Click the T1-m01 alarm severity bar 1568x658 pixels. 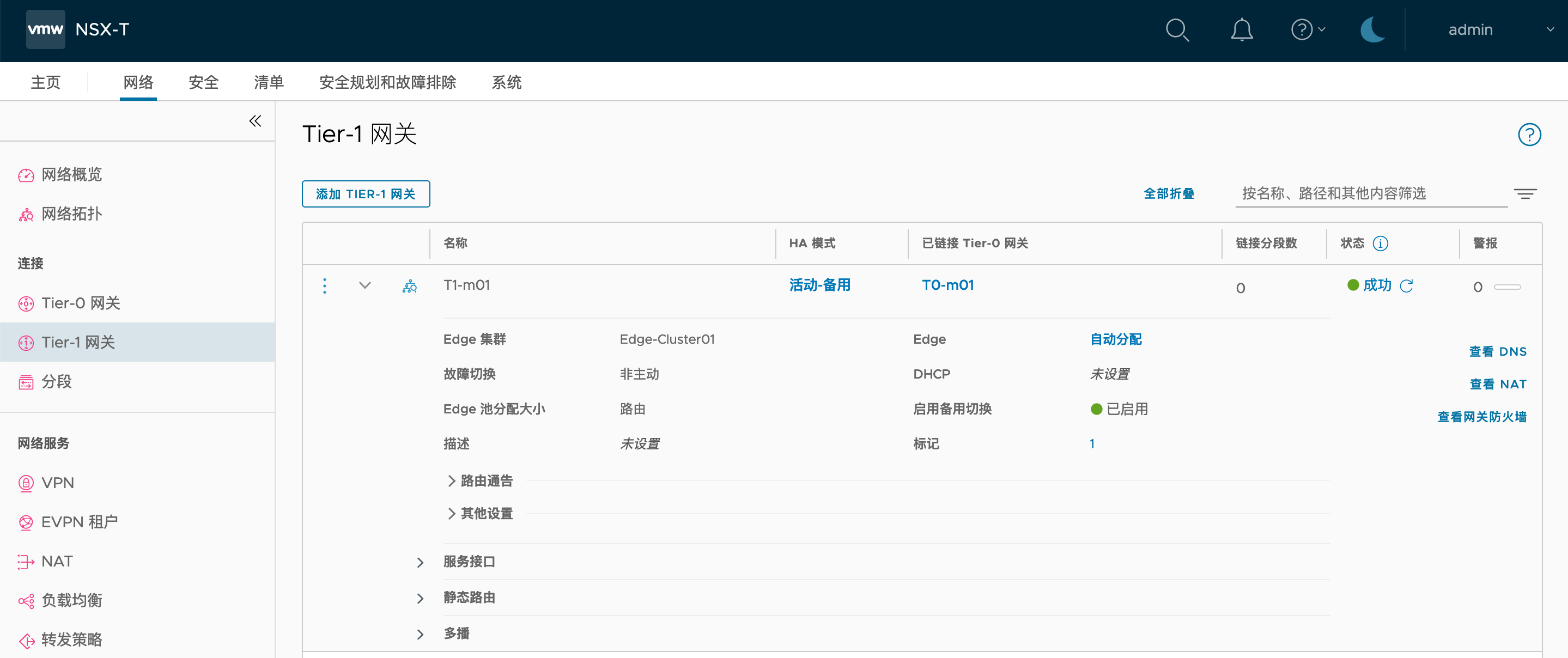pos(1507,287)
